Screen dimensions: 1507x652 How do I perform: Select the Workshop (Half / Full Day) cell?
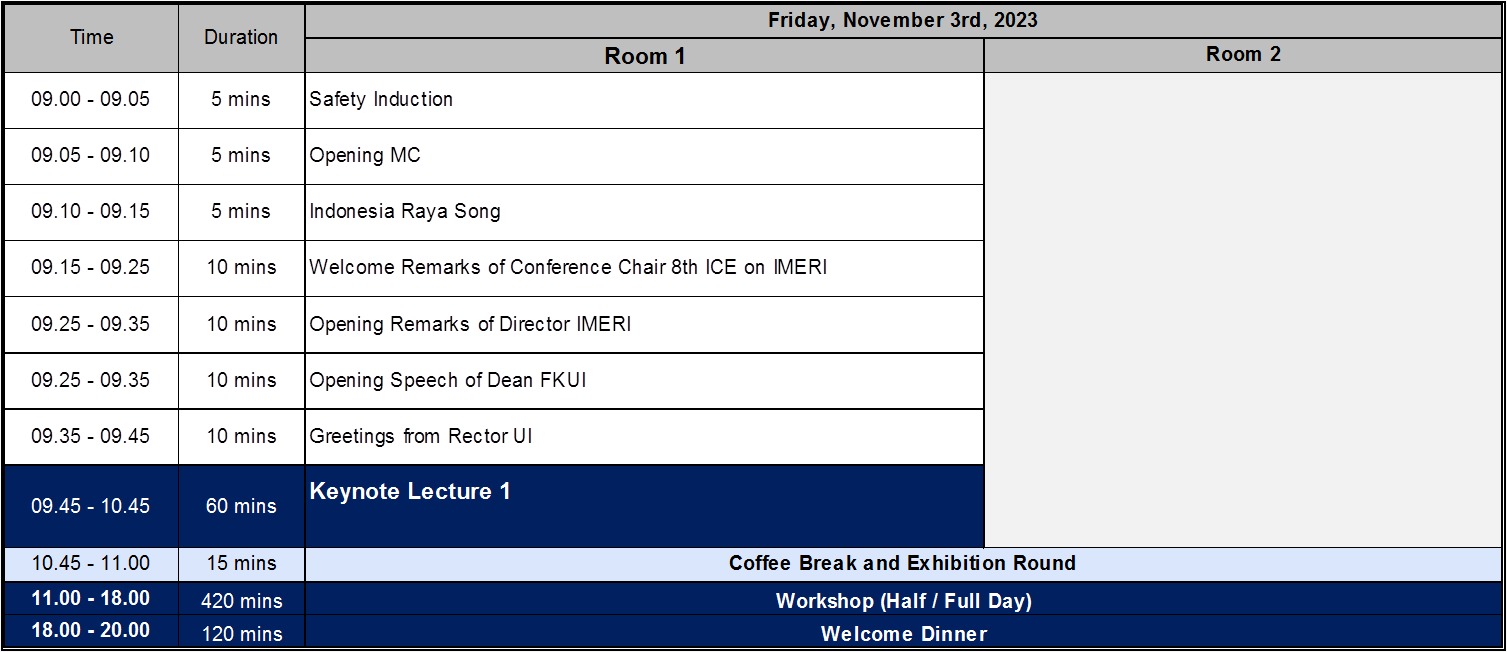[902, 601]
